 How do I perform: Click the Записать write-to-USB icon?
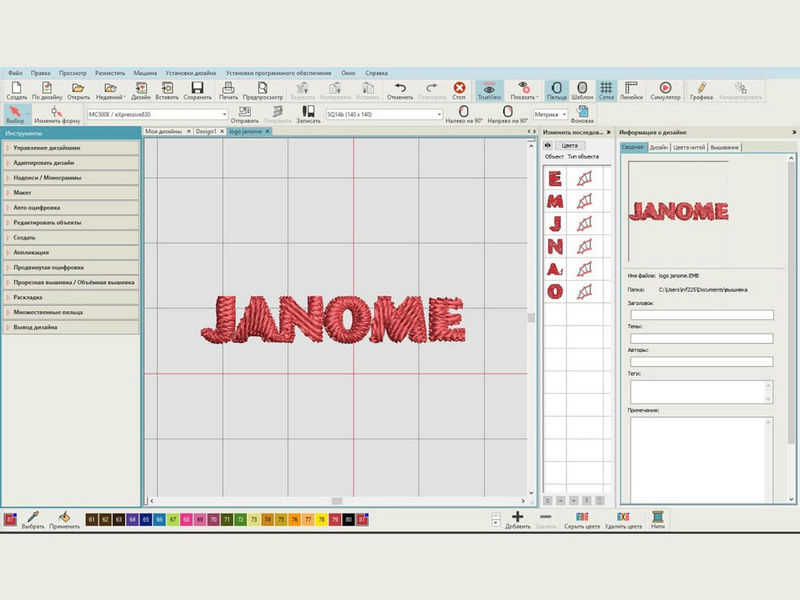pos(308,114)
